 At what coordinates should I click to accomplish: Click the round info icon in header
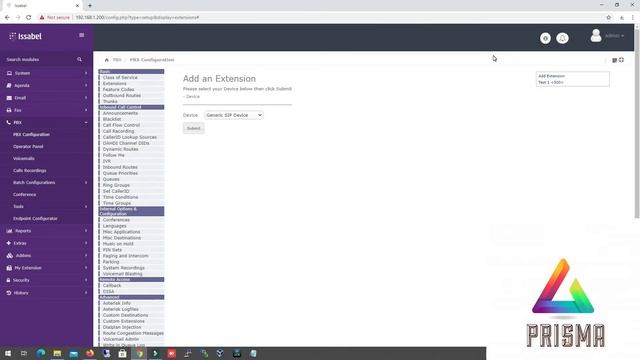tap(545, 38)
